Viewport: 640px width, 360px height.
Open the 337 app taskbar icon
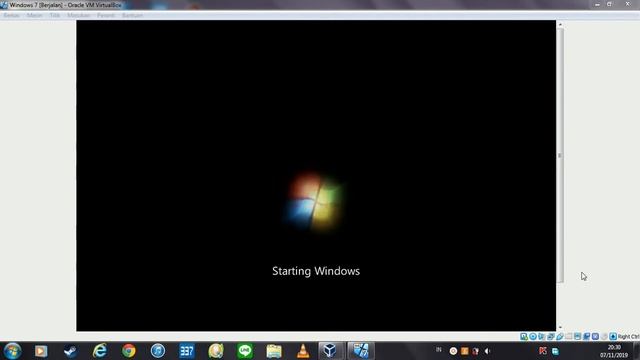(187, 351)
